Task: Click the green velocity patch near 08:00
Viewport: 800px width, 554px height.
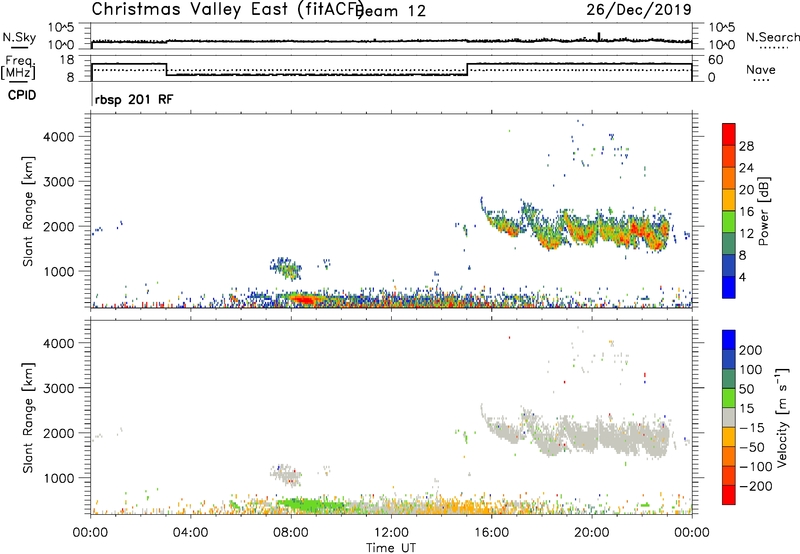Action: [x=306, y=505]
